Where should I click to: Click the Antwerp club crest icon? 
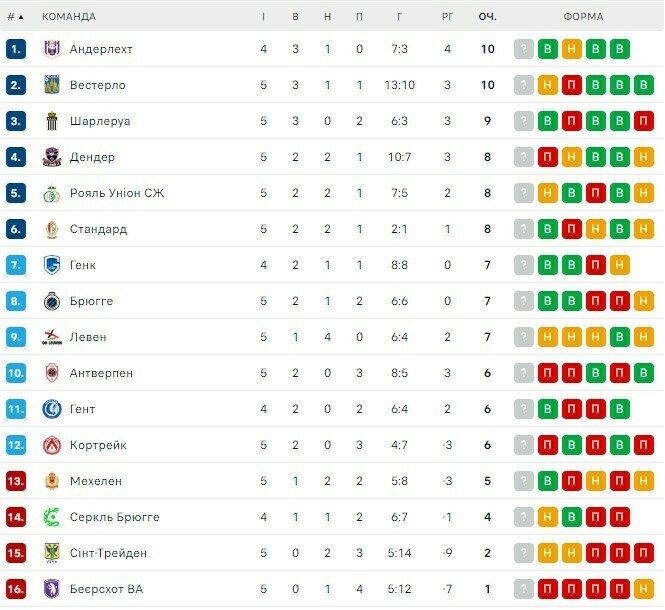pos(52,373)
